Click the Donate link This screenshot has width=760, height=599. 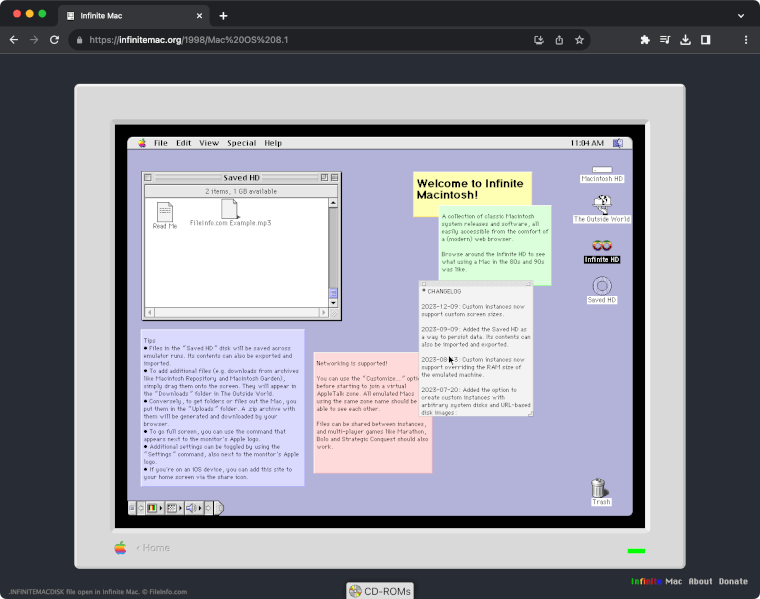[x=733, y=581]
